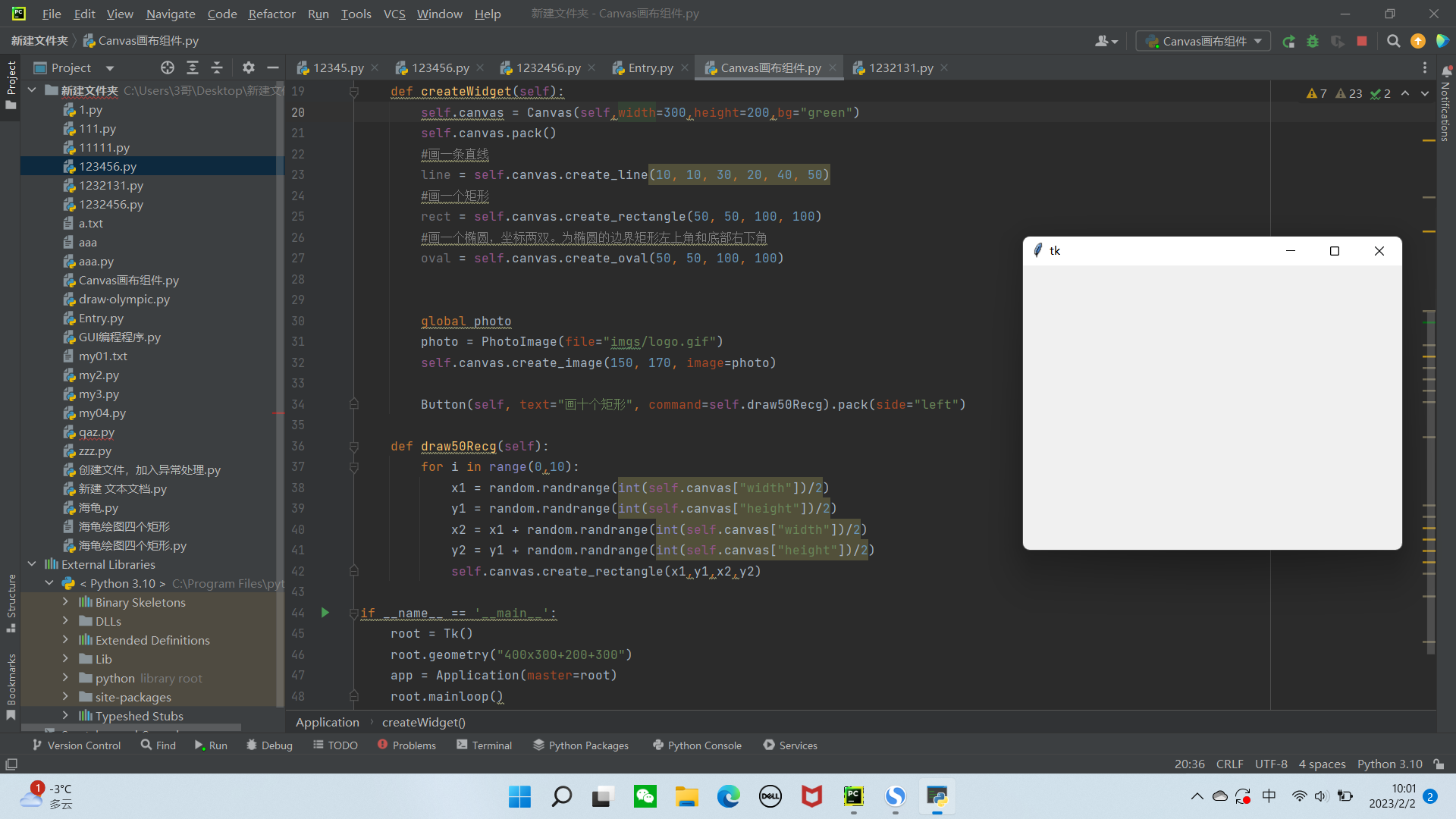This screenshot has width=1456, height=819.
Task: Click the Application breadcrumb
Action: tap(328, 723)
